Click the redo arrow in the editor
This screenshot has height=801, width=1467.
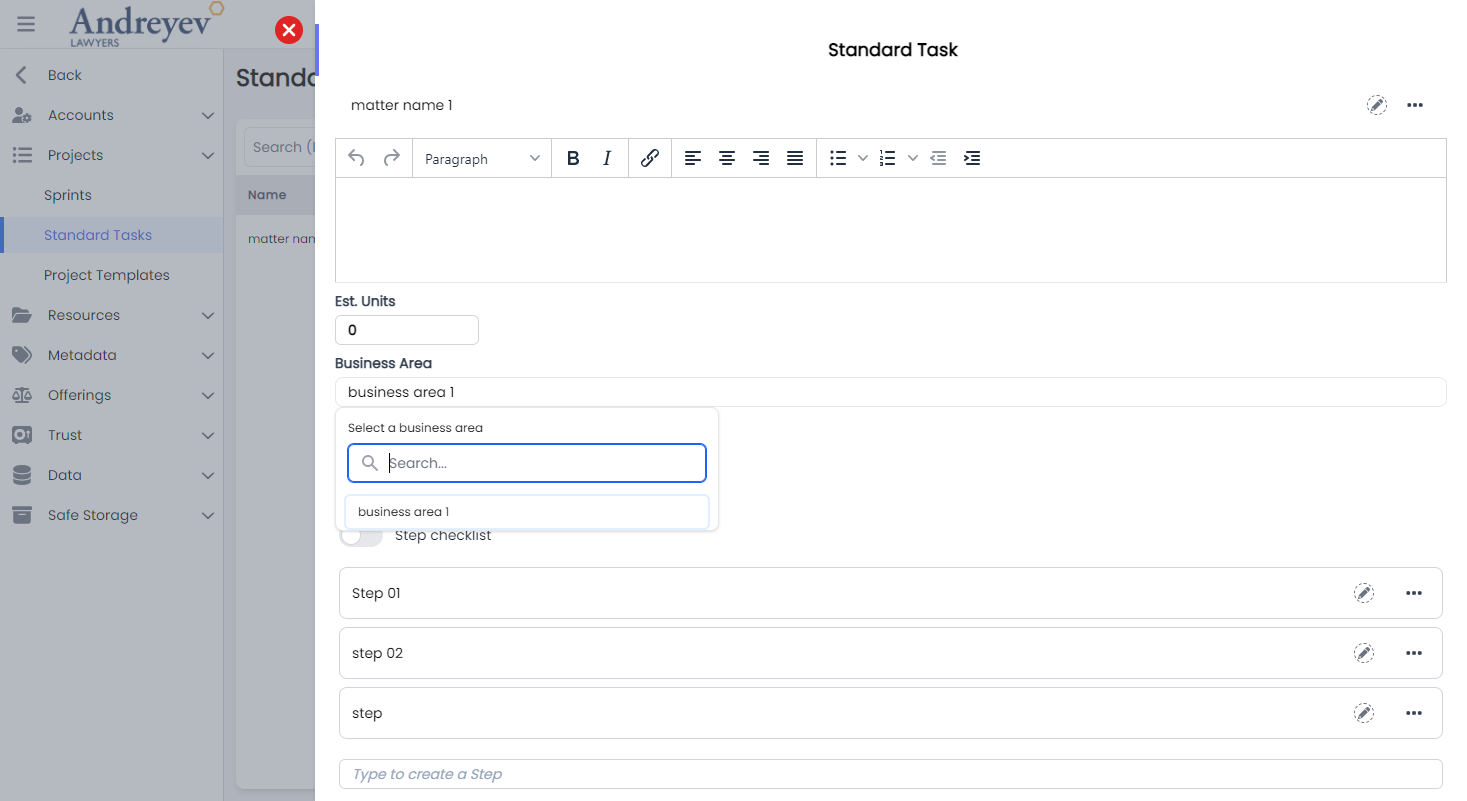click(391, 157)
